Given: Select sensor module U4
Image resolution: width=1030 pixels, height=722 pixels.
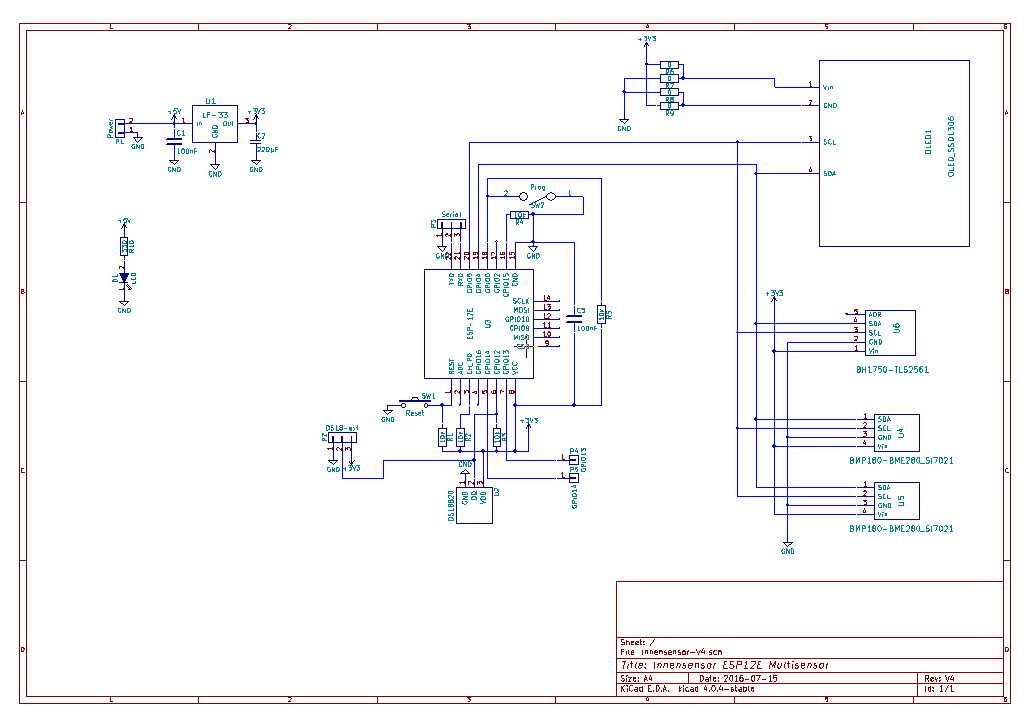Looking at the screenshot, I should (x=897, y=433).
